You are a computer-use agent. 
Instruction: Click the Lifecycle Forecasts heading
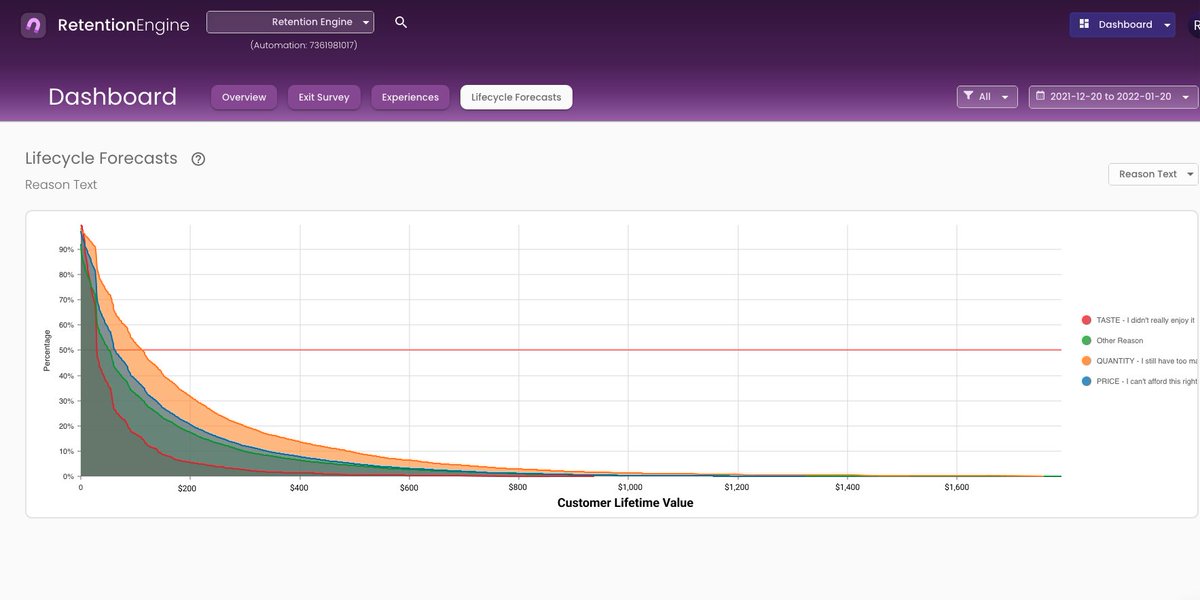[101, 158]
